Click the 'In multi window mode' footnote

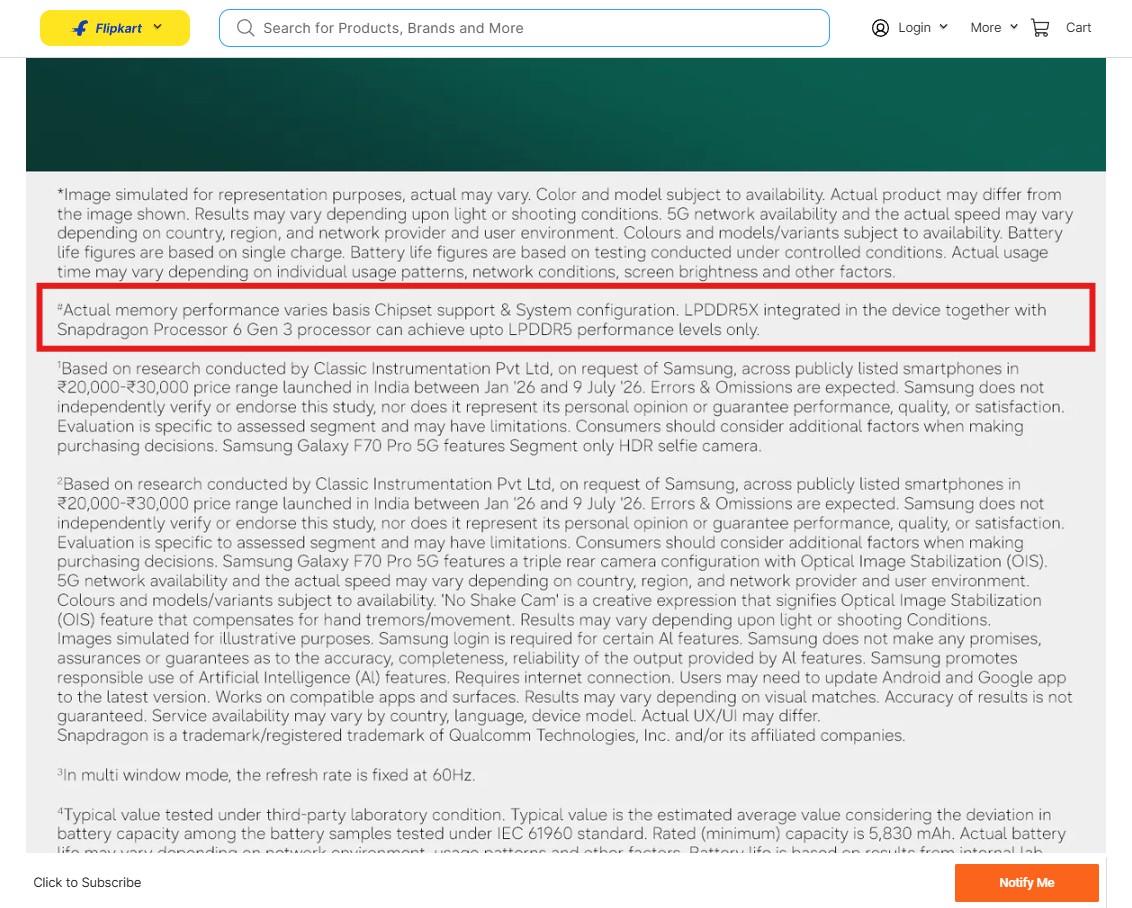coord(266,774)
